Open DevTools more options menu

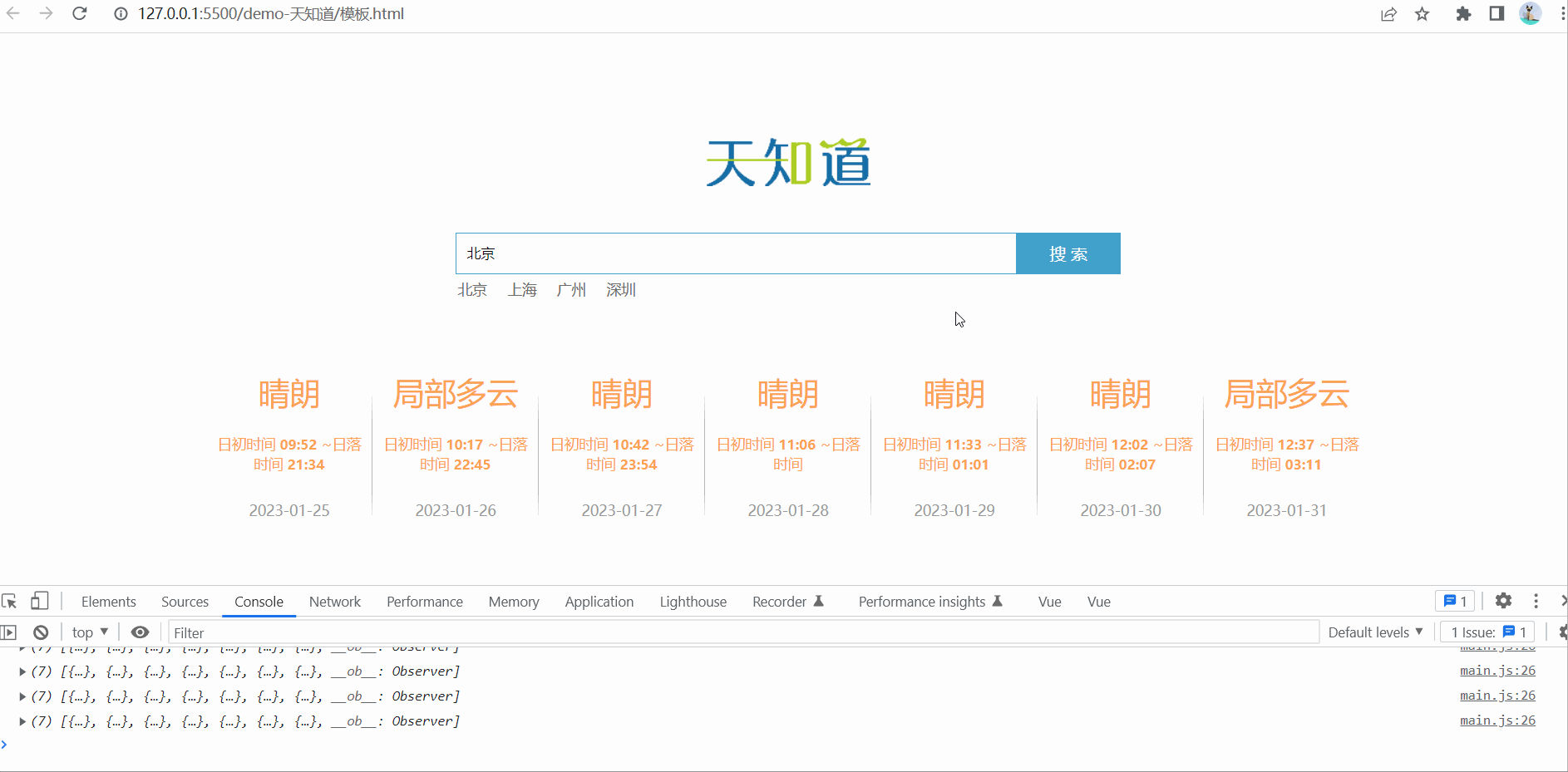(x=1535, y=600)
